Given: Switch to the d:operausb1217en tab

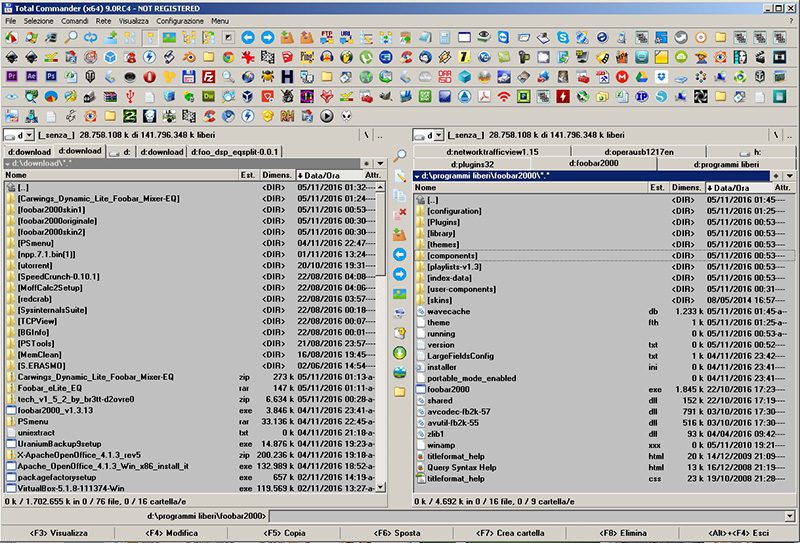Looking at the screenshot, I should point(639,152).
